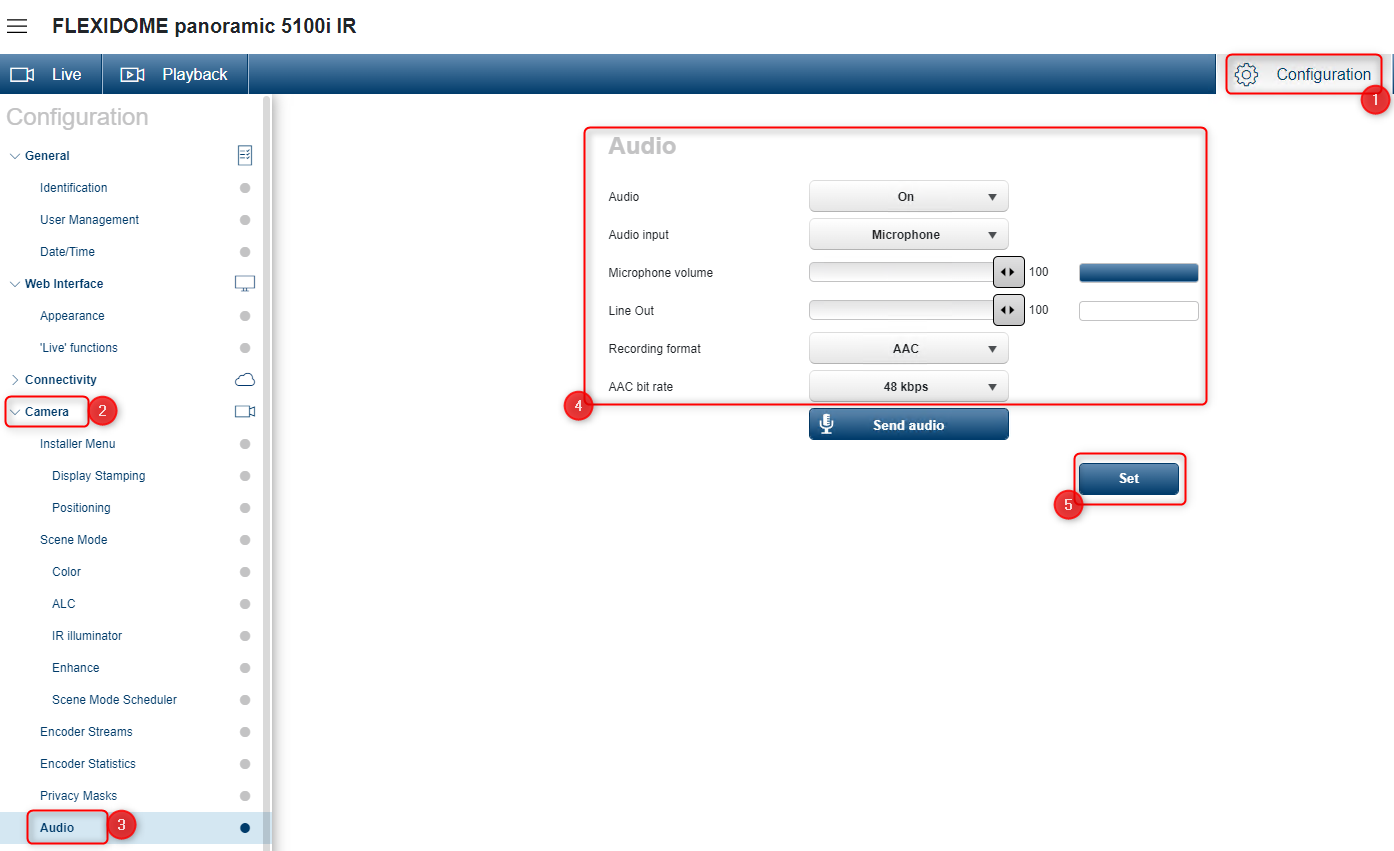This screenshot has height=851, width=1394.
Task: Click the microphone icon on Send audio
Action: tap(827, 424)
